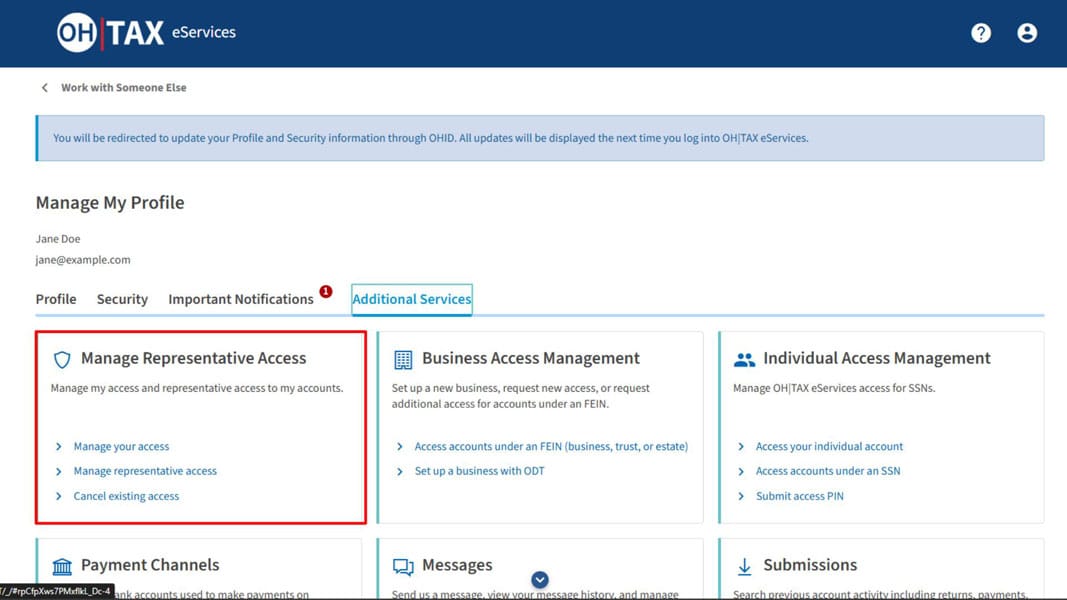Switch to the Security tab
The width and height of the screenshot is (1067, 600).
(x=122, y=299)
